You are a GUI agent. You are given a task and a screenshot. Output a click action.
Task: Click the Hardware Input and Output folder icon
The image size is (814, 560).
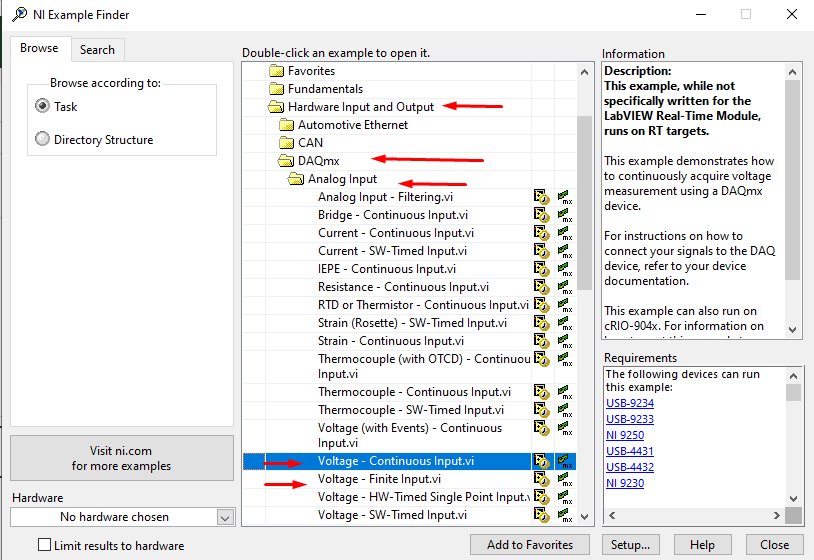tap(276, 107)
